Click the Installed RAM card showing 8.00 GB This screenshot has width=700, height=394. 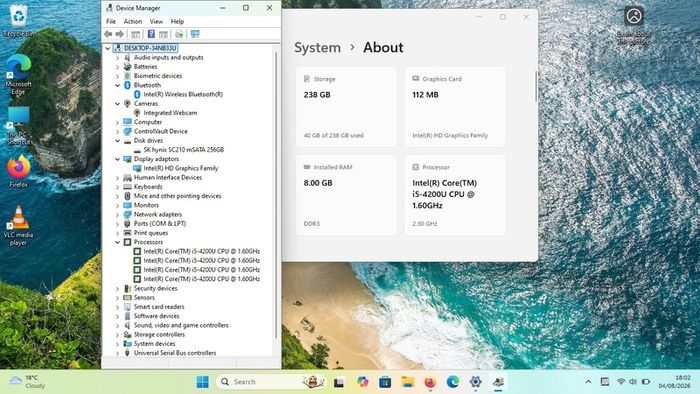tap(346, 195)
